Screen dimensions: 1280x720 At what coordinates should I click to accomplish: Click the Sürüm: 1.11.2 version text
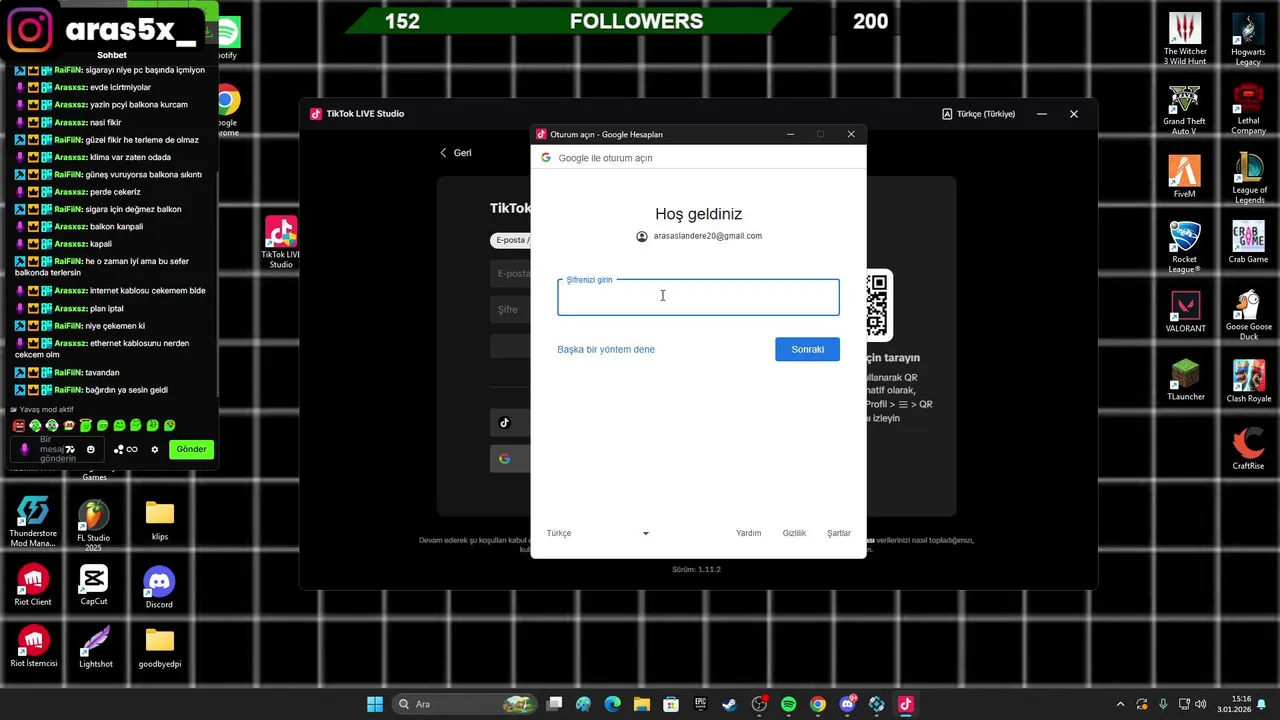[x=696, y=569]
